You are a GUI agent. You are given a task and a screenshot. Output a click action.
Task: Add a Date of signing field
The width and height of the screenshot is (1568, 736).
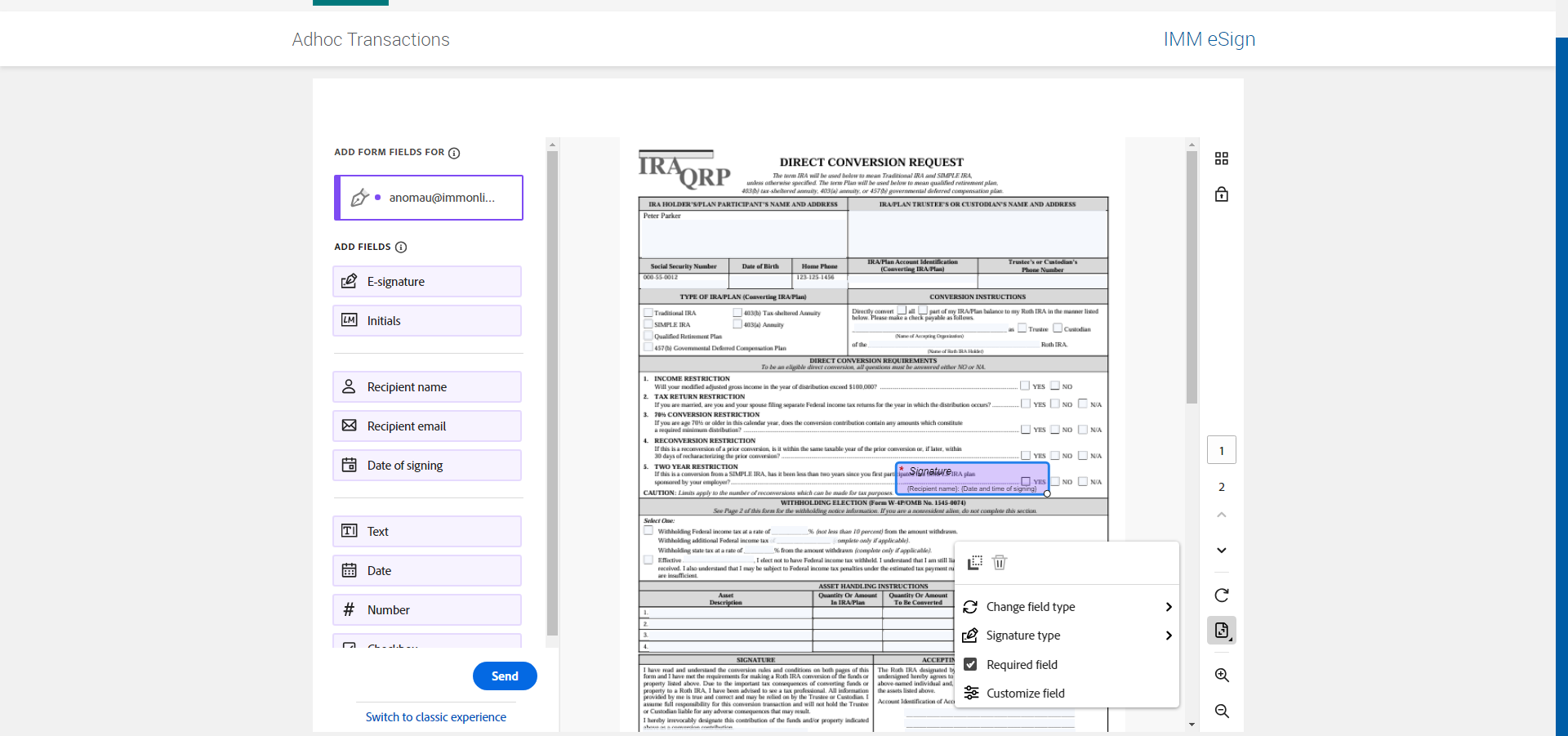coord(427,466)
